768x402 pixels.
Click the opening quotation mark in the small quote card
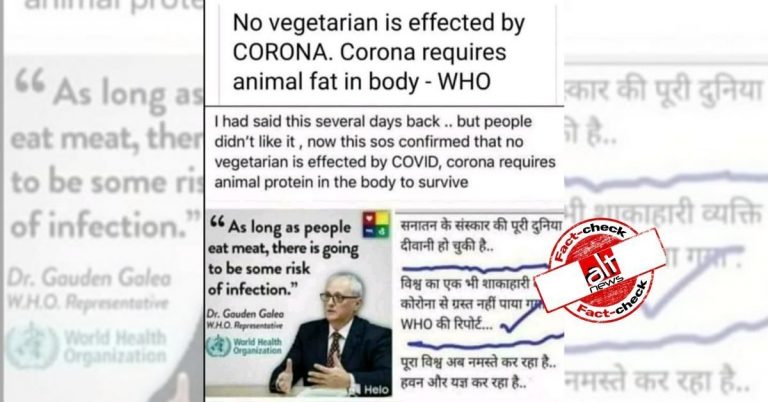pos(217,223)
